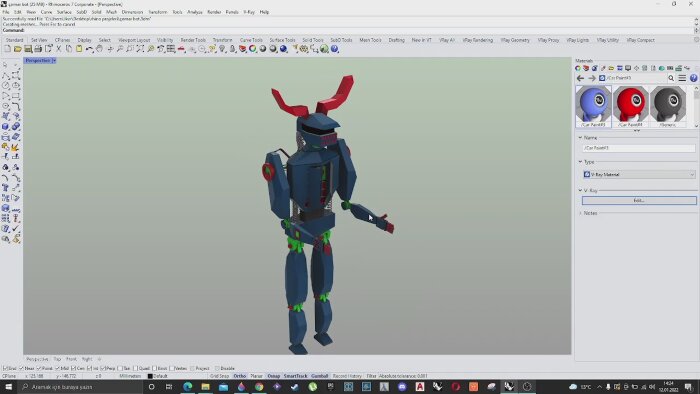Viewport: 700px width, 394px height.
Task: Collapse the Name section
Action: click(580, 138)
